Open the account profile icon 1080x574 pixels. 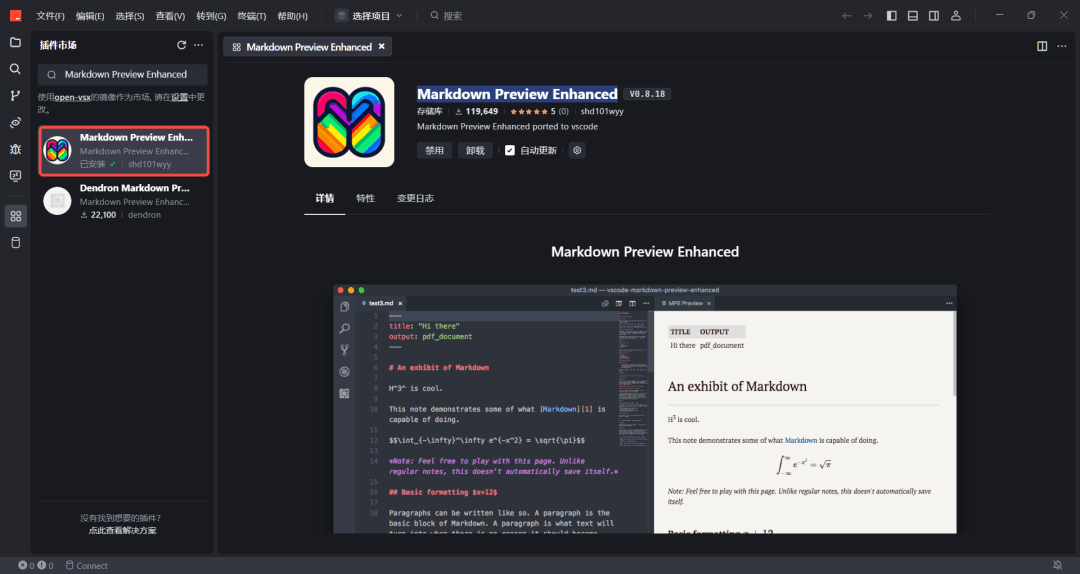pyautogui.click(x=956, y=16)
